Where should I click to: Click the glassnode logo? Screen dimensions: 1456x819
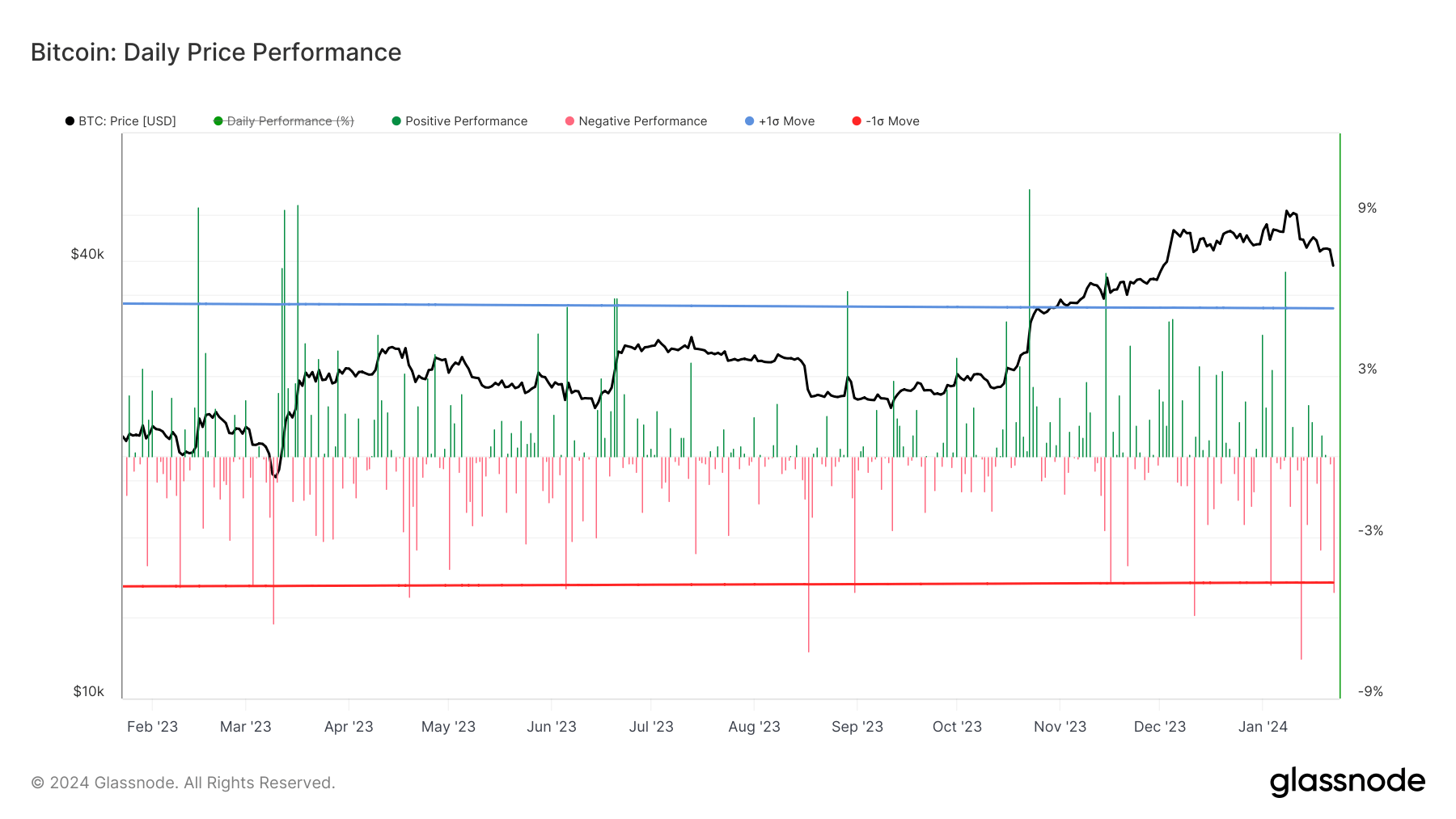click(x=1348, y=781)
